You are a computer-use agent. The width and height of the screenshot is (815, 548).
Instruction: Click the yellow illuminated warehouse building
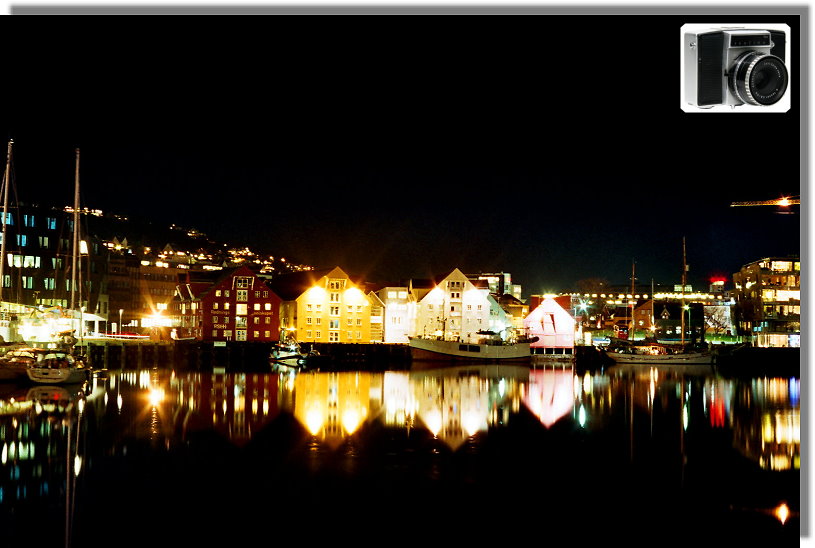(333, 308)
